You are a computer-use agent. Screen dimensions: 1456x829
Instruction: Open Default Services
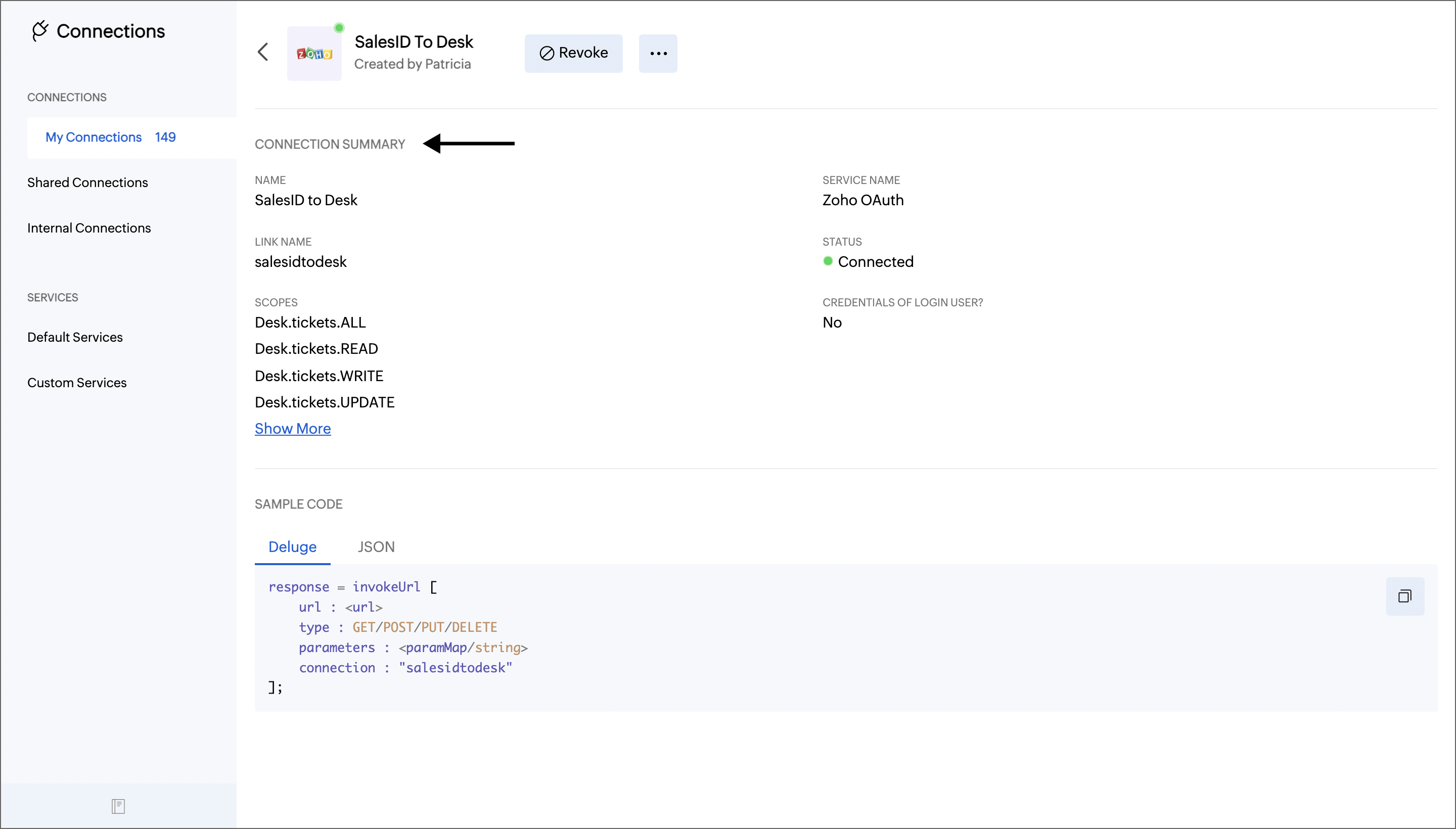point(75,337)
